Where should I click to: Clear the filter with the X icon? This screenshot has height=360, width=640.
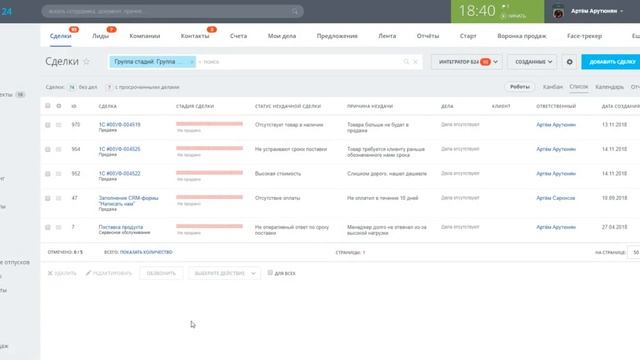point(415,62)
